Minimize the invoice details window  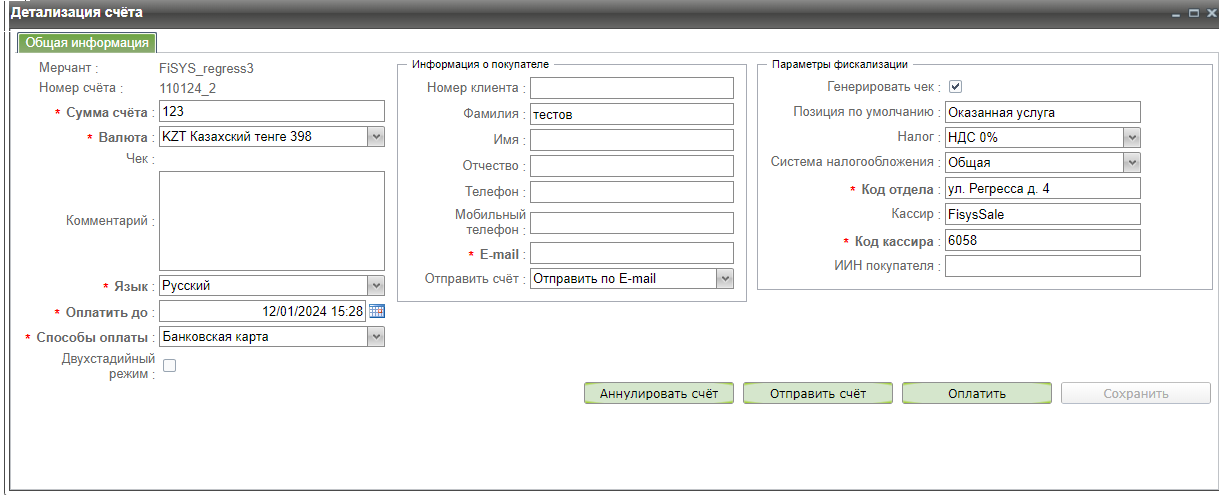tap(1178, 13)
